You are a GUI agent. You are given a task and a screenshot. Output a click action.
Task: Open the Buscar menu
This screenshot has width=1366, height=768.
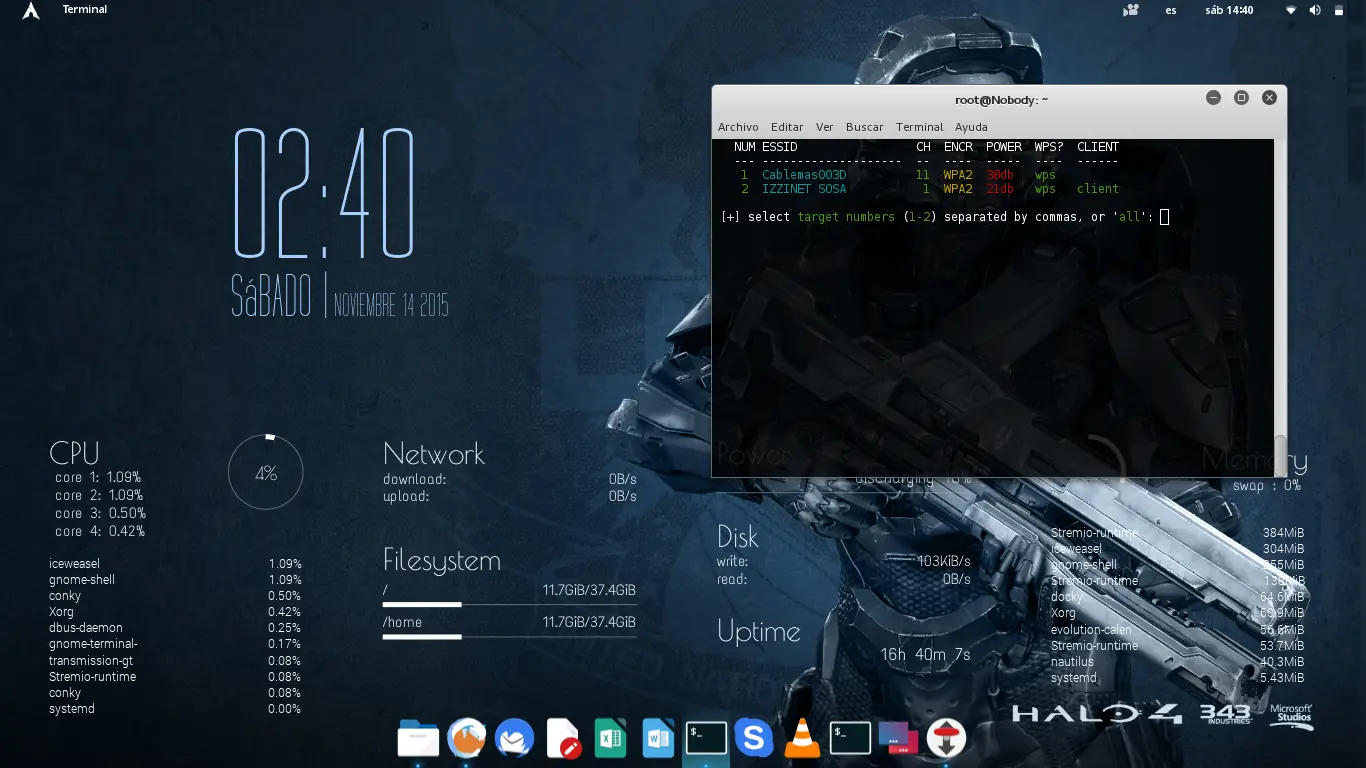point(865,127)
